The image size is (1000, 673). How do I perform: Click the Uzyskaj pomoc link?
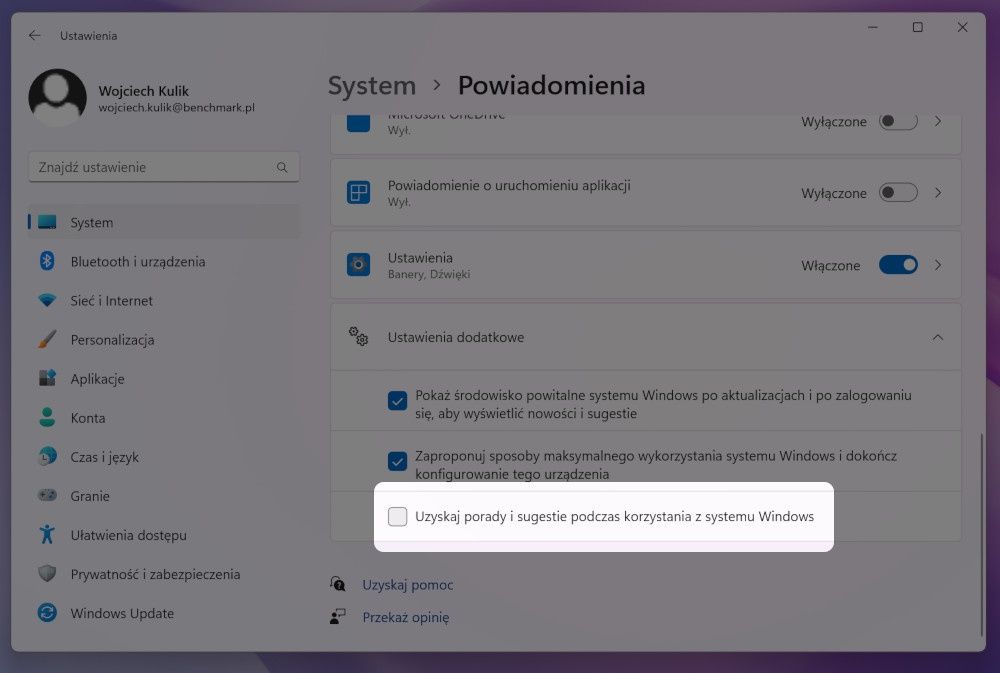point(408,584)
